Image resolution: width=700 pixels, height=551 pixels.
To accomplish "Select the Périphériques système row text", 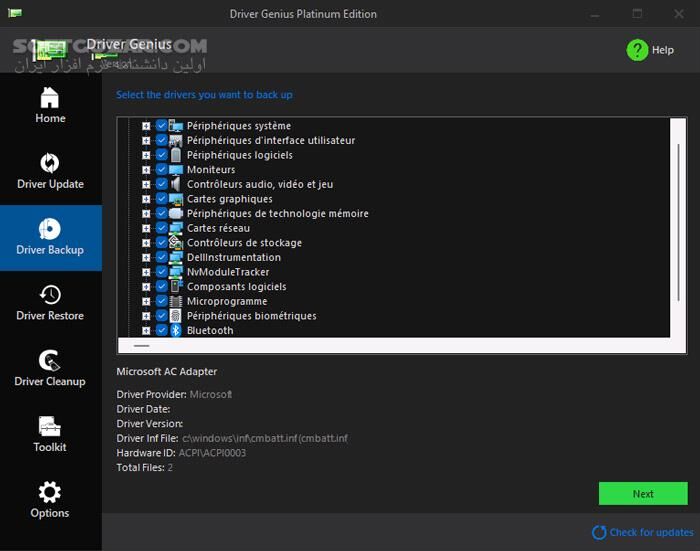I will coord(239,126).
